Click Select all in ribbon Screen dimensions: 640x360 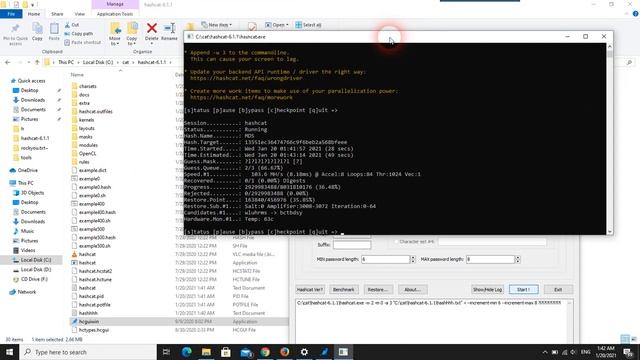[308, 25]
